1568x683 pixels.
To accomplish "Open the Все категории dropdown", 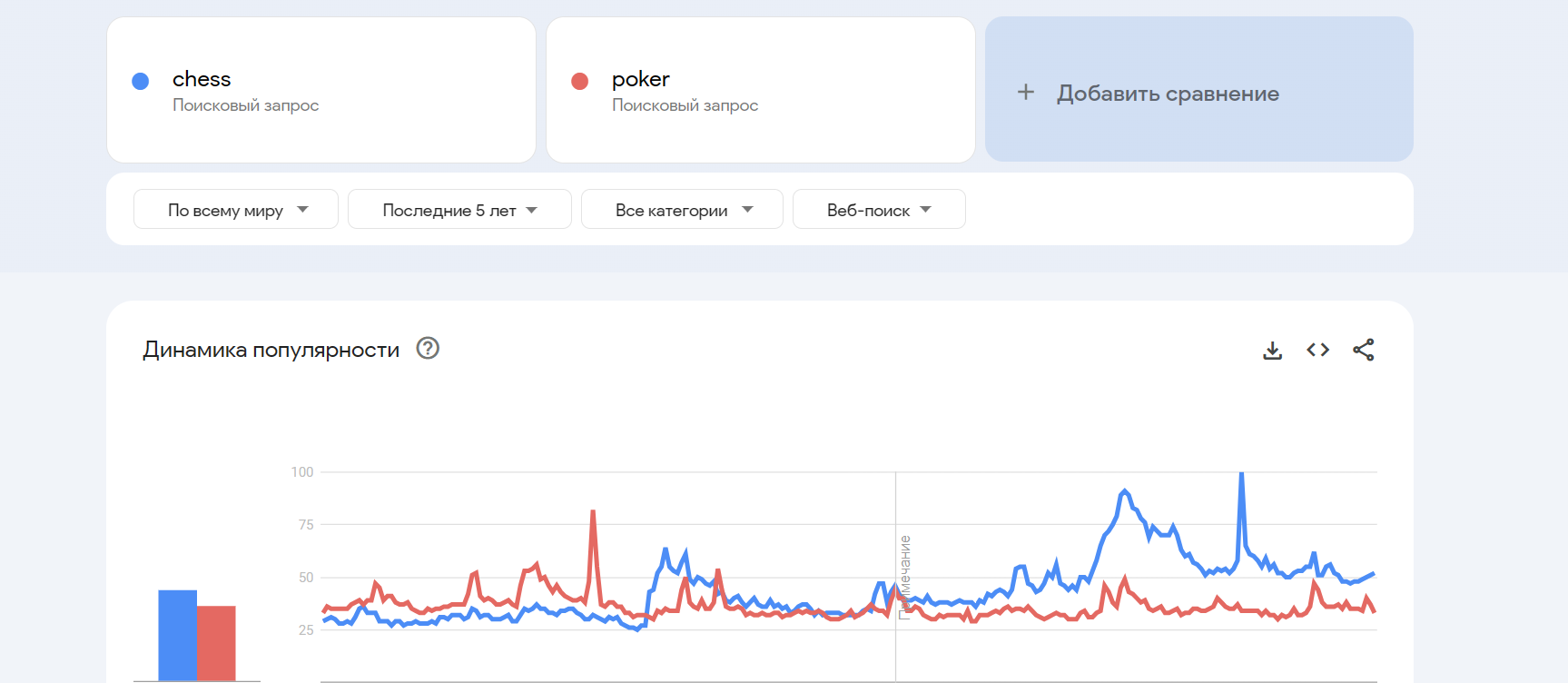I will tap(682, 210).
